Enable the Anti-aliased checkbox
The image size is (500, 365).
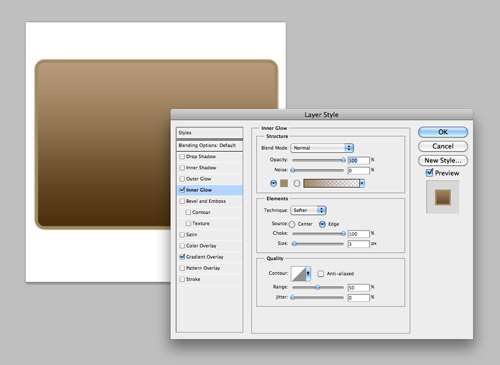point(321,274)
